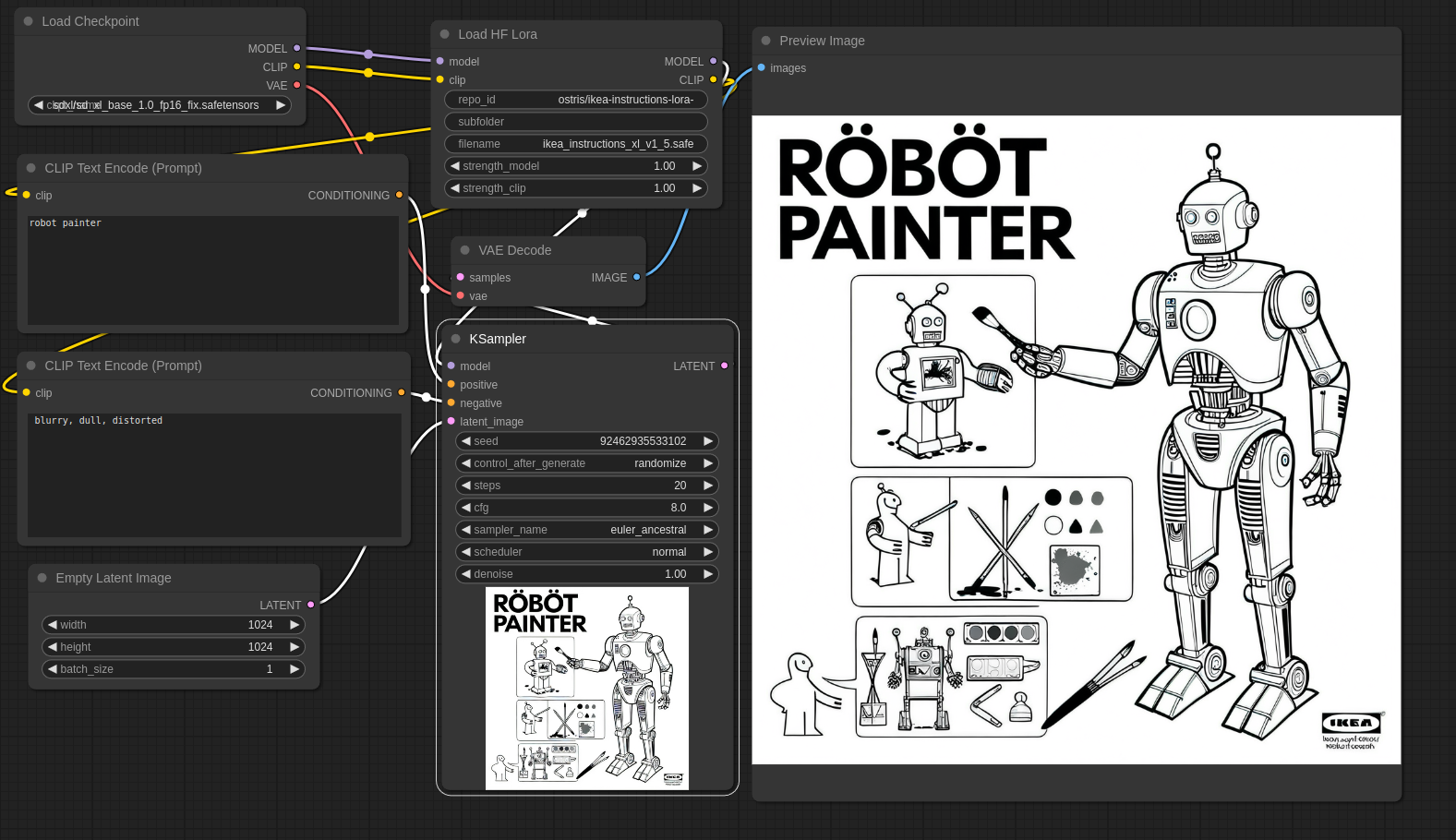Click the strength_model 1.00 value slider
This screenshot has height=840, width=1456.
point(576,166)
